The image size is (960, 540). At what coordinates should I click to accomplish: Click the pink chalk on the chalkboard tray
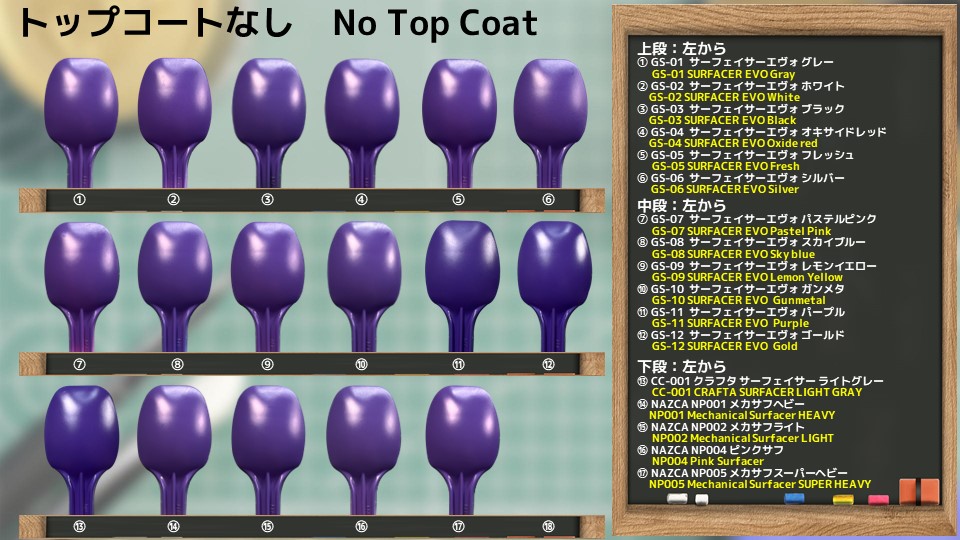point(878,500)
